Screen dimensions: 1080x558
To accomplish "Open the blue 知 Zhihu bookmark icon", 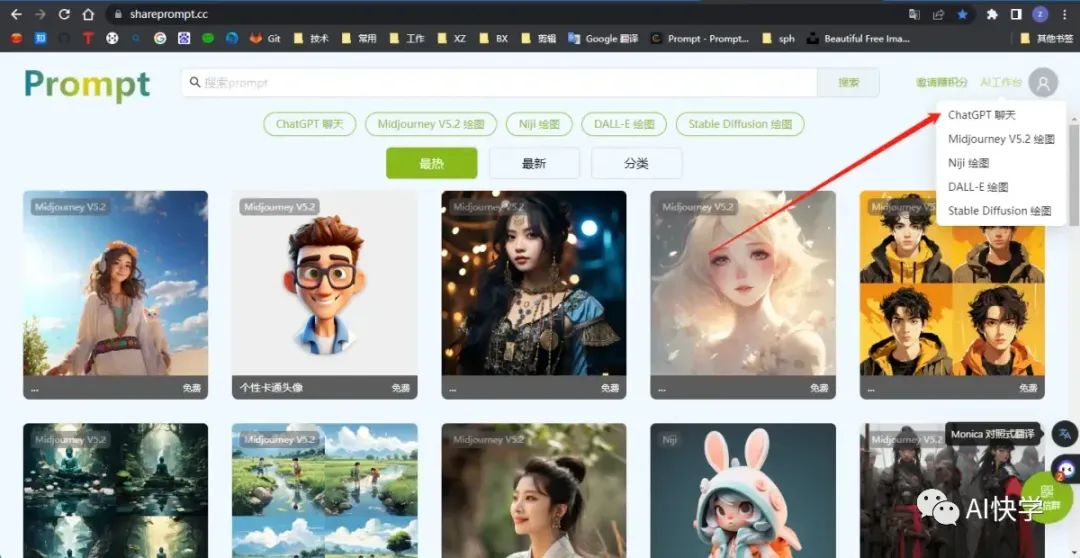I will pos(41,39).
